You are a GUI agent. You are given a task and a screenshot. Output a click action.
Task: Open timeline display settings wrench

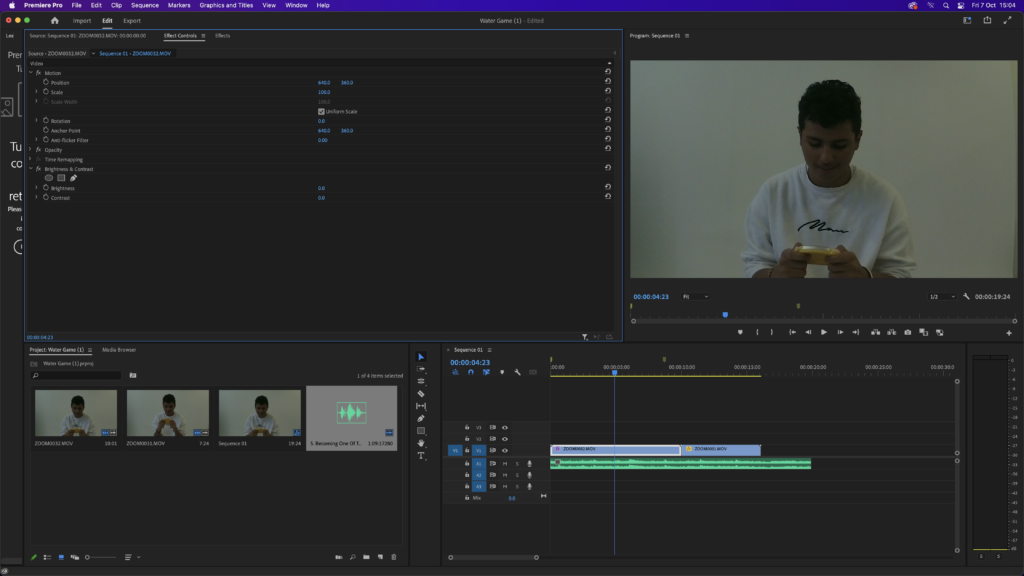(517, 372)
